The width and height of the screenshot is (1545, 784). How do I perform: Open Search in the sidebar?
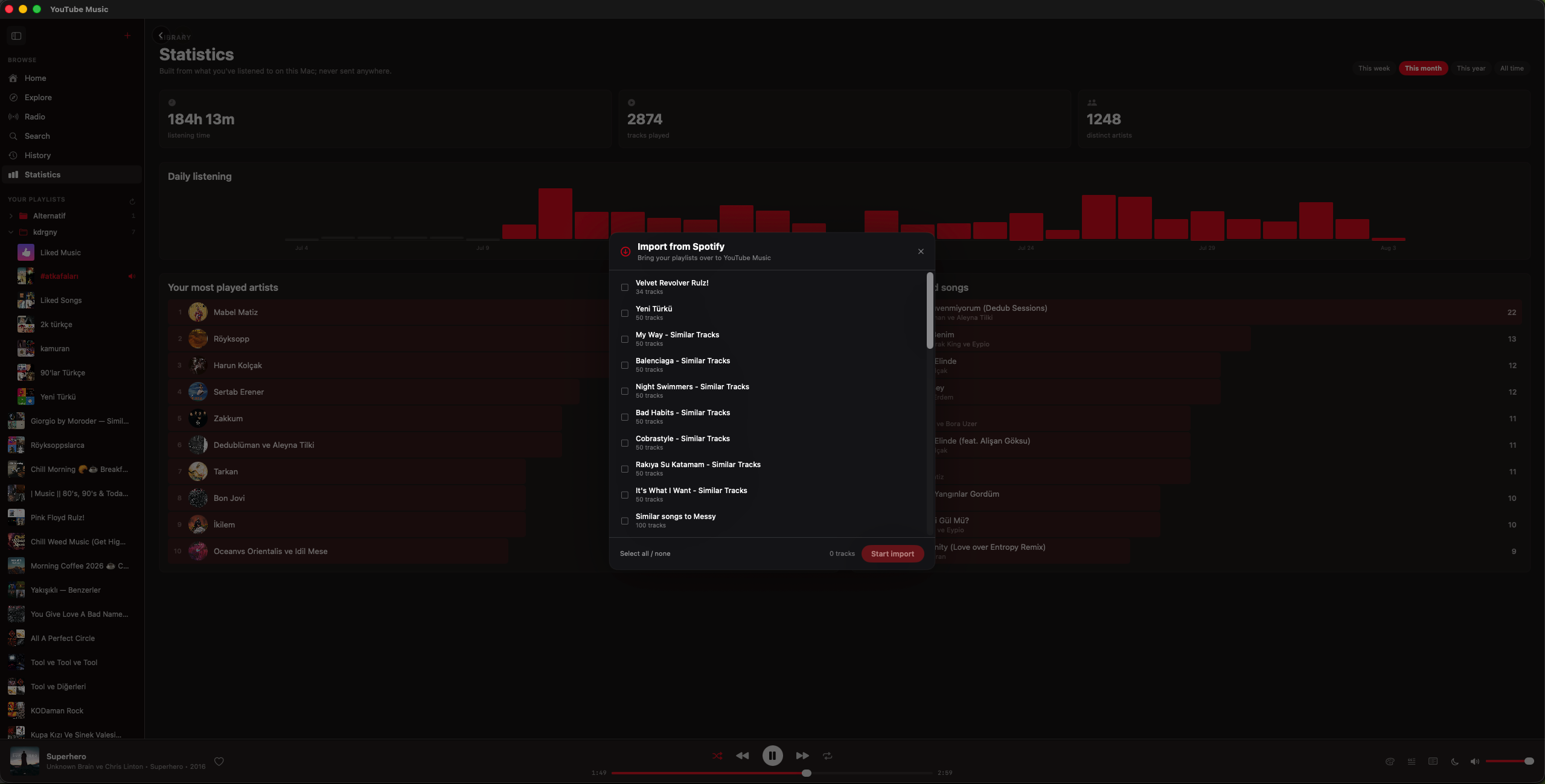click(72, 136)
